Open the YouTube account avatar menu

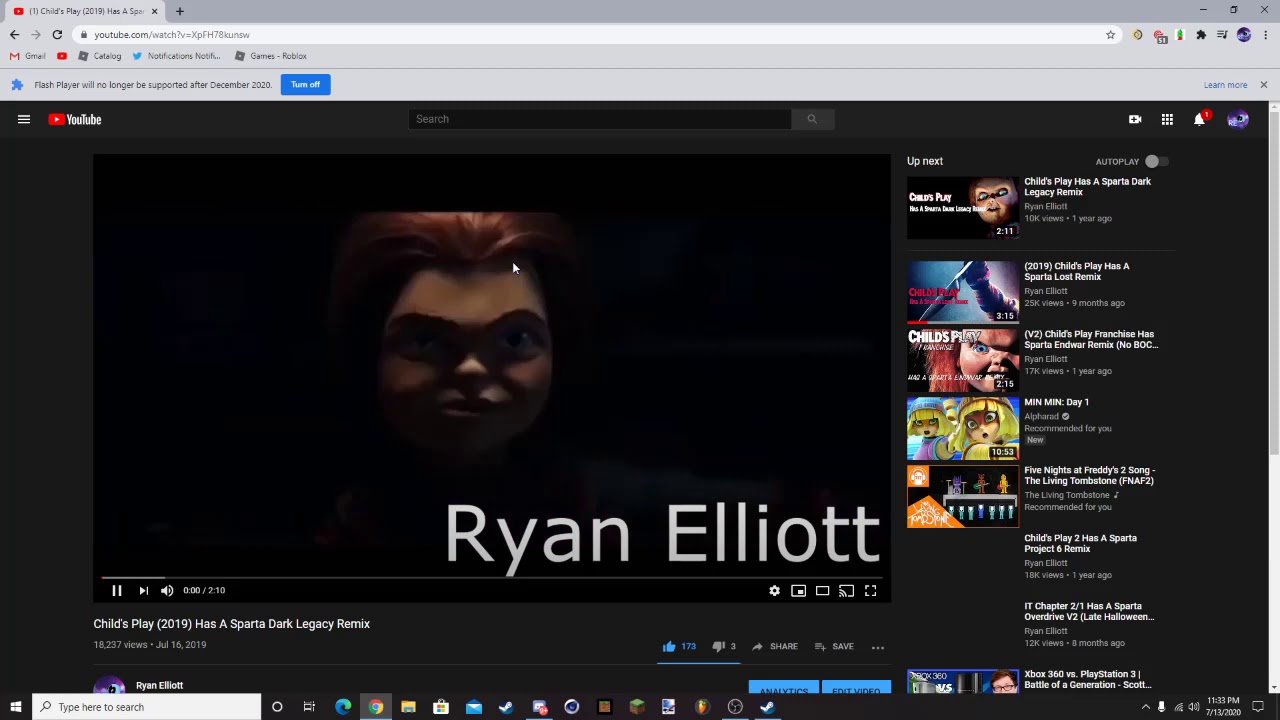[1238, 119]
